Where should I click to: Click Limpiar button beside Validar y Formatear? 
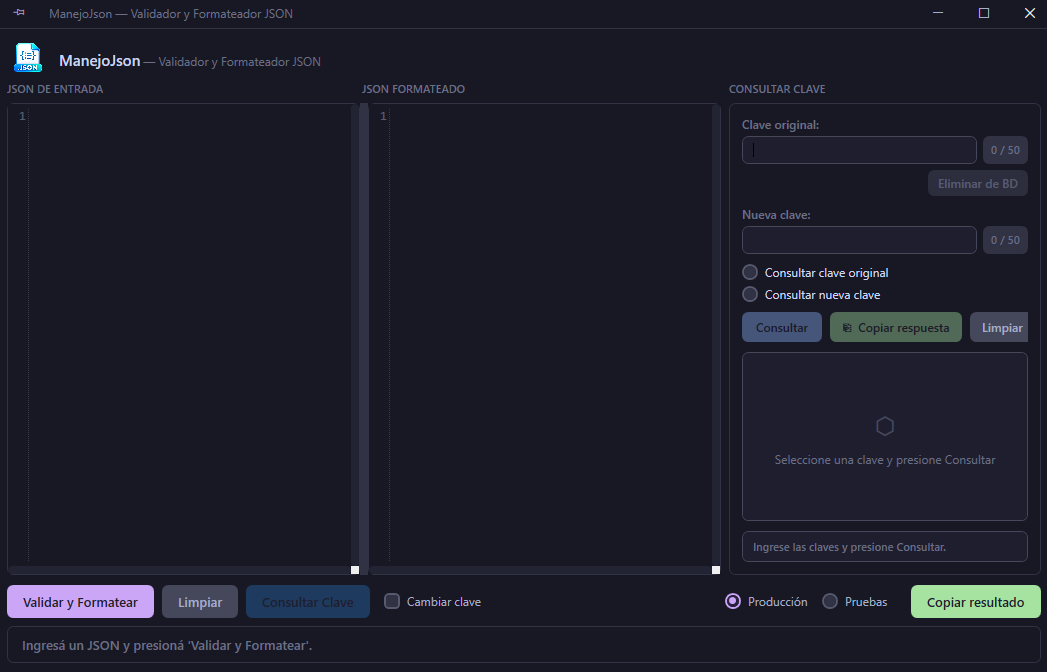point(200,602)
